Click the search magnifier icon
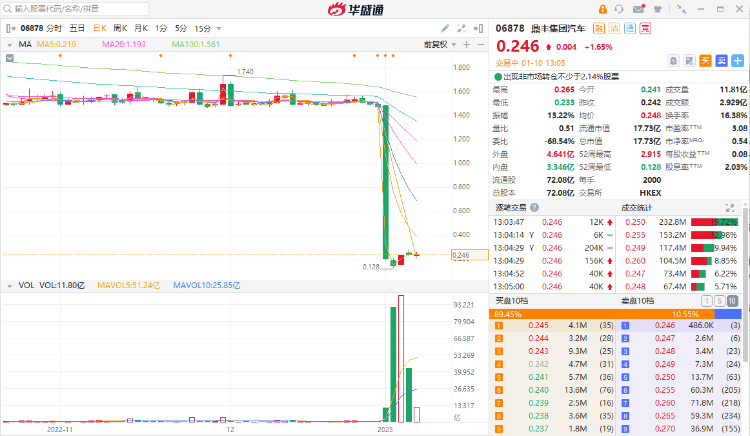Image resolution: width=750 pixels, height=436 pixels. click(7, 9)
